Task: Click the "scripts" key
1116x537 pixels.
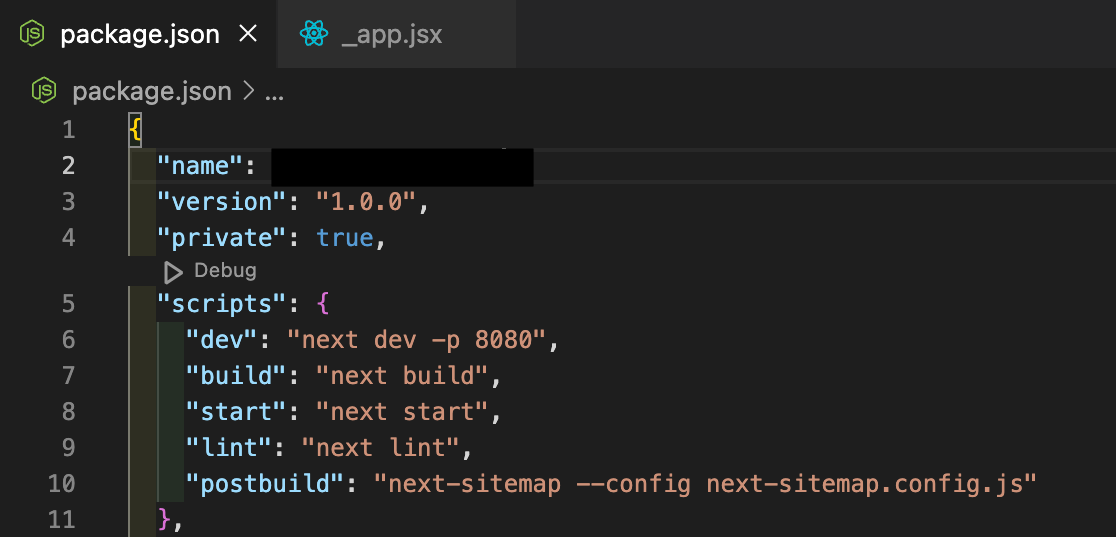Action: tap(222, 305)
